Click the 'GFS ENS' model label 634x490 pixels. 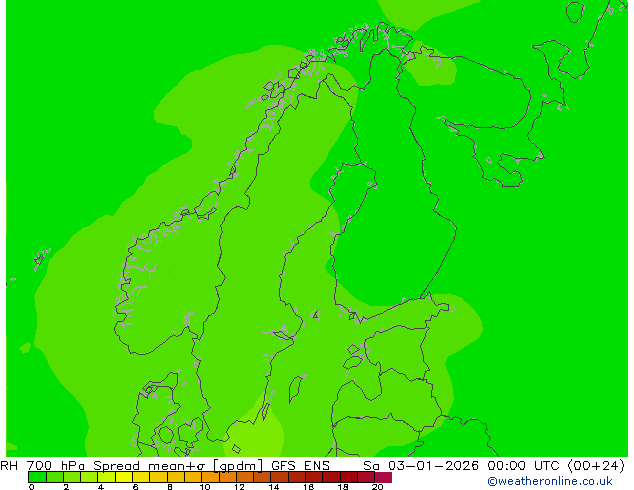click(300, 465)
